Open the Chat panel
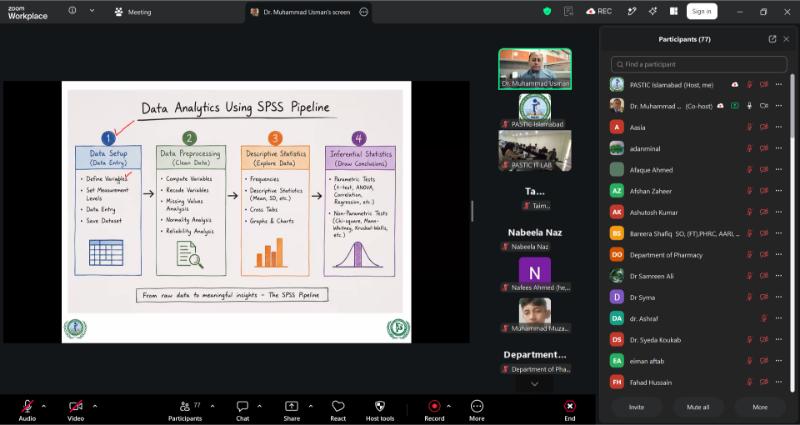The height and width of the screenshot is (425, 800). coord(242,411)
